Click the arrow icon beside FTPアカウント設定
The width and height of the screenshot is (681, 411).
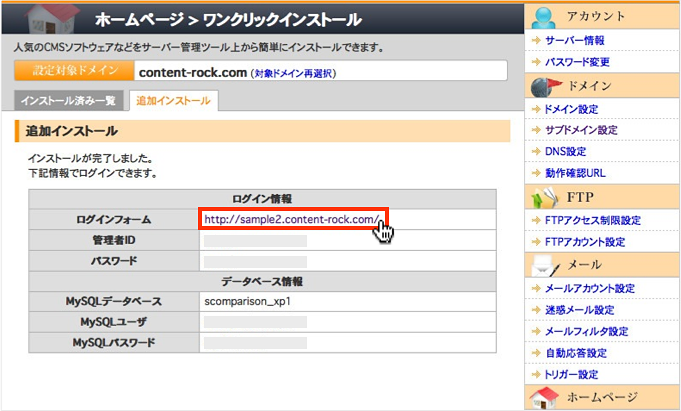(x=536, y=242)
